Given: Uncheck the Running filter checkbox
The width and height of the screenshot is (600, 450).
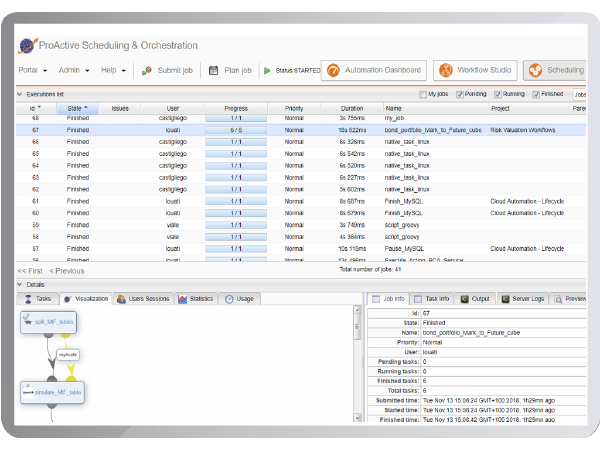Looking at the screenshot, I should pyautogui.click(x=497, y=94).
